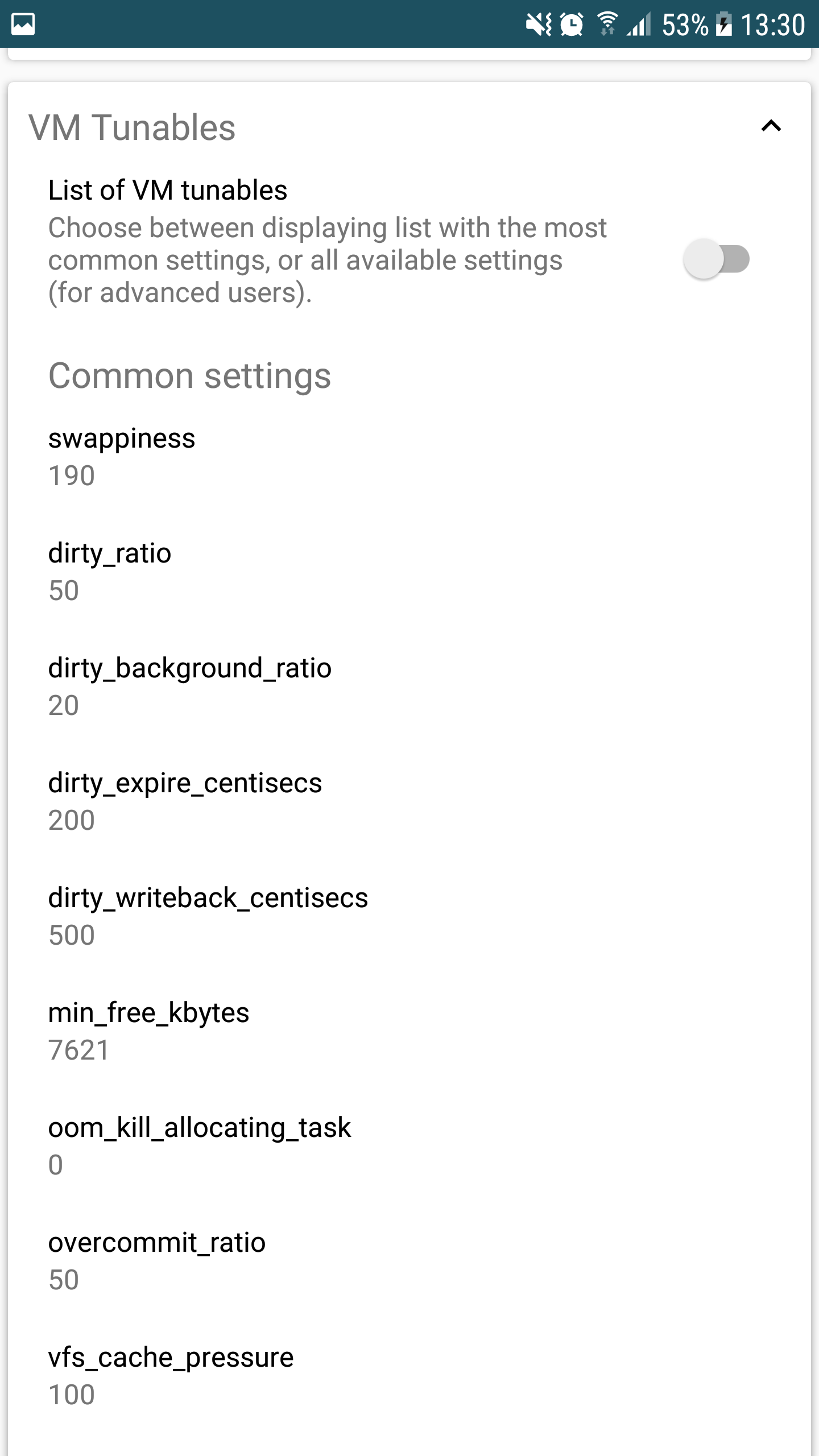Tap the image notification icon in status bar
This screenshot has height=1456, width=819.
[23, 24]
